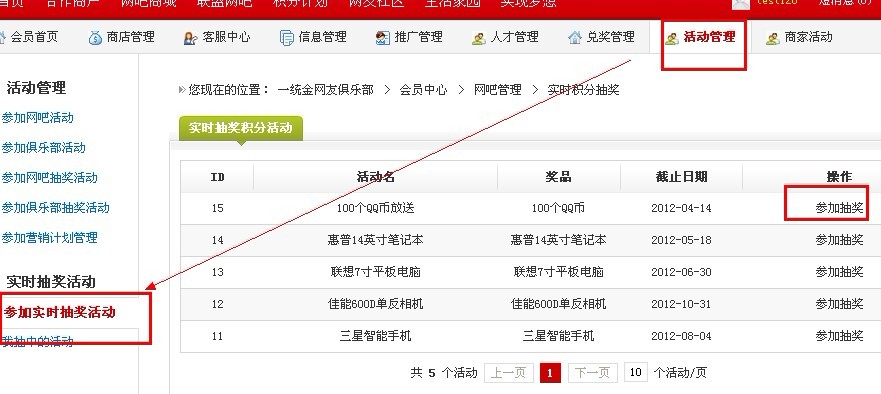Select 参加实时抽奖活动 in sidebar
The image size is (881, 394).
(60, 313)
